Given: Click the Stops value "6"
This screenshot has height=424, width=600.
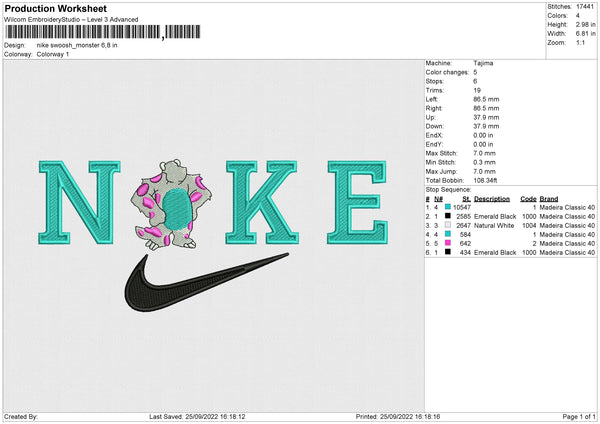Looking at the screenshot, I should click(475, 82).
